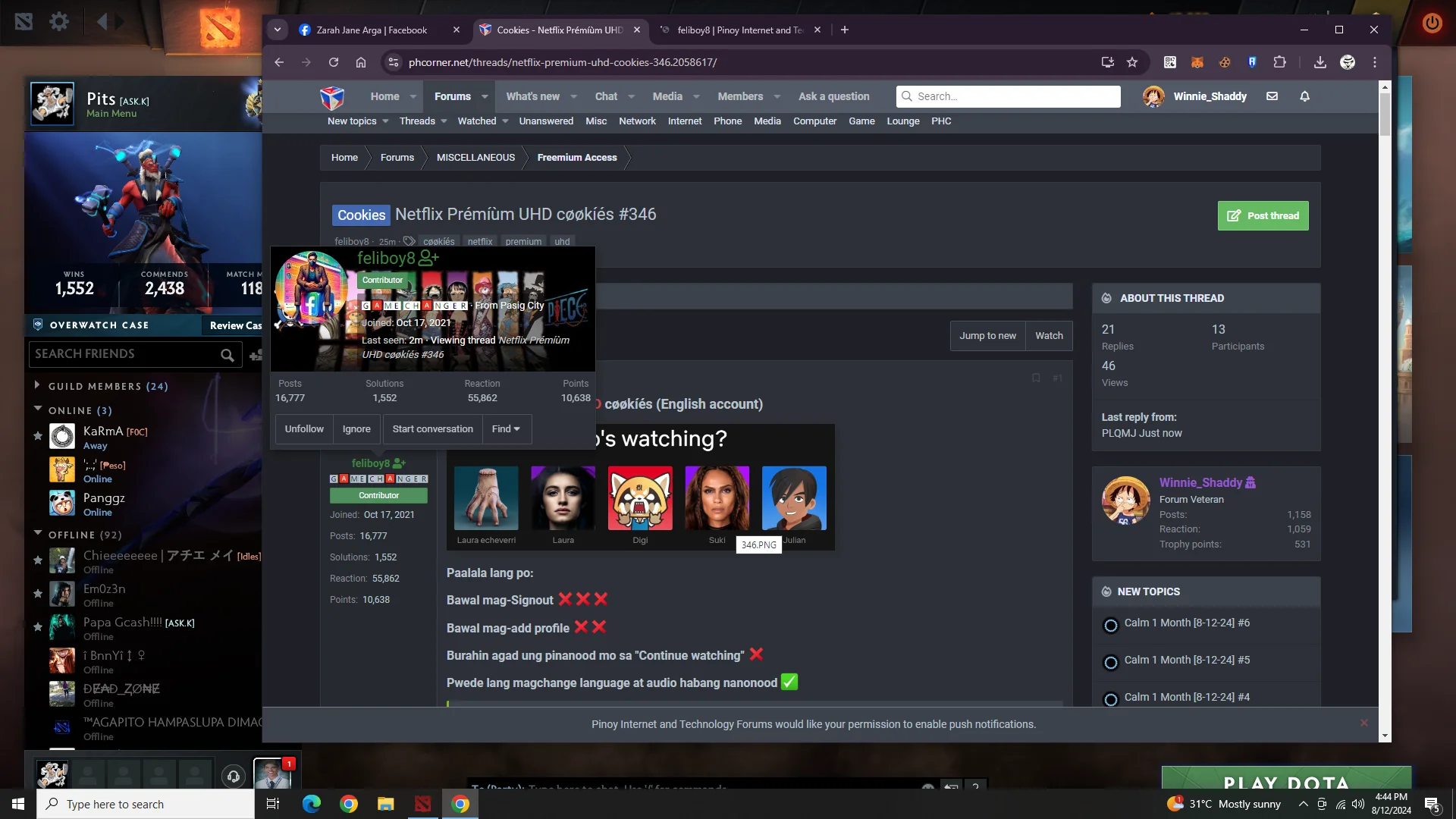Unfollow feliboy8 in profile card
This screenshot has width=1456, height=819.
[x=304, y=429]
